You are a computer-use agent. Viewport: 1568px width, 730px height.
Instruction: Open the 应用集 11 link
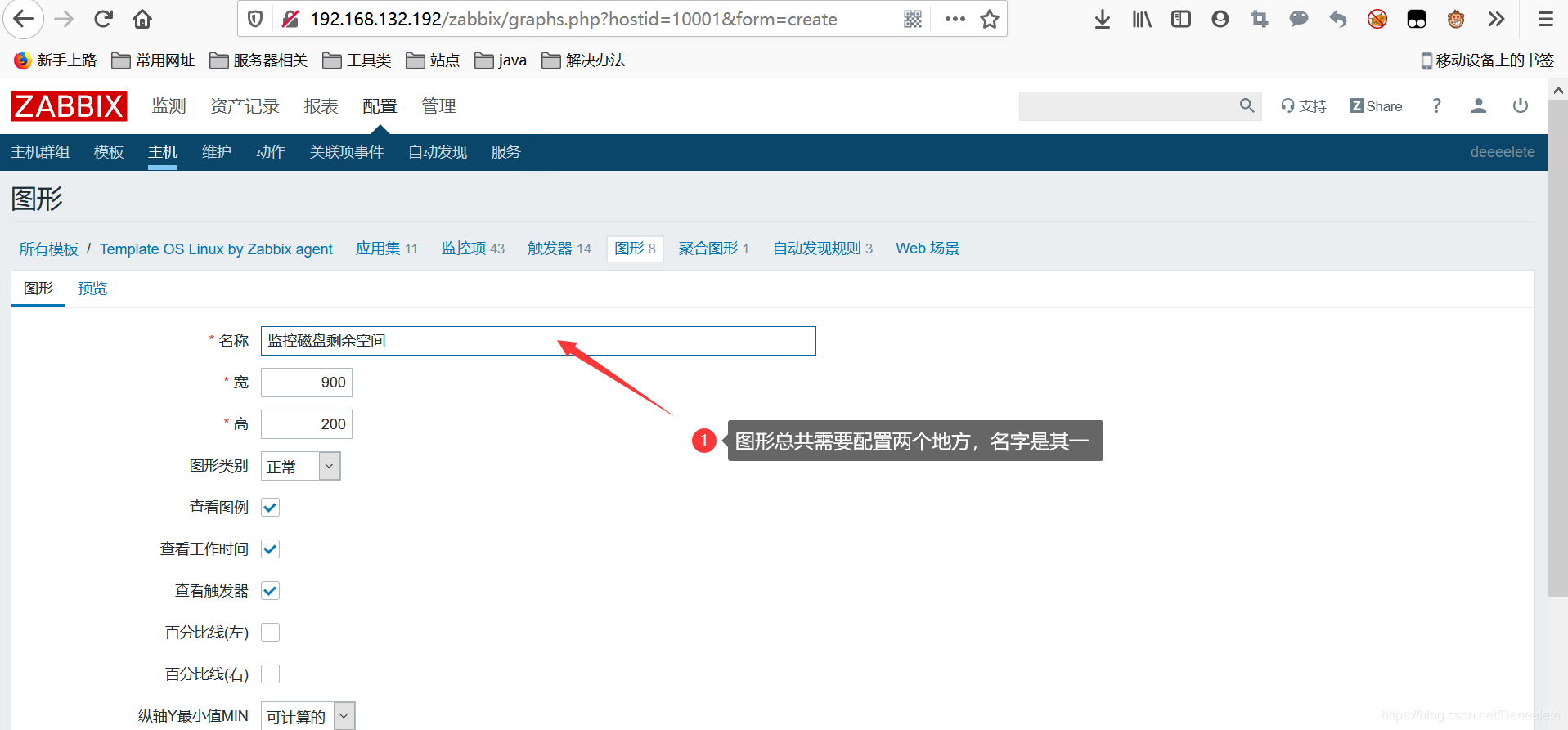point(386,249)
